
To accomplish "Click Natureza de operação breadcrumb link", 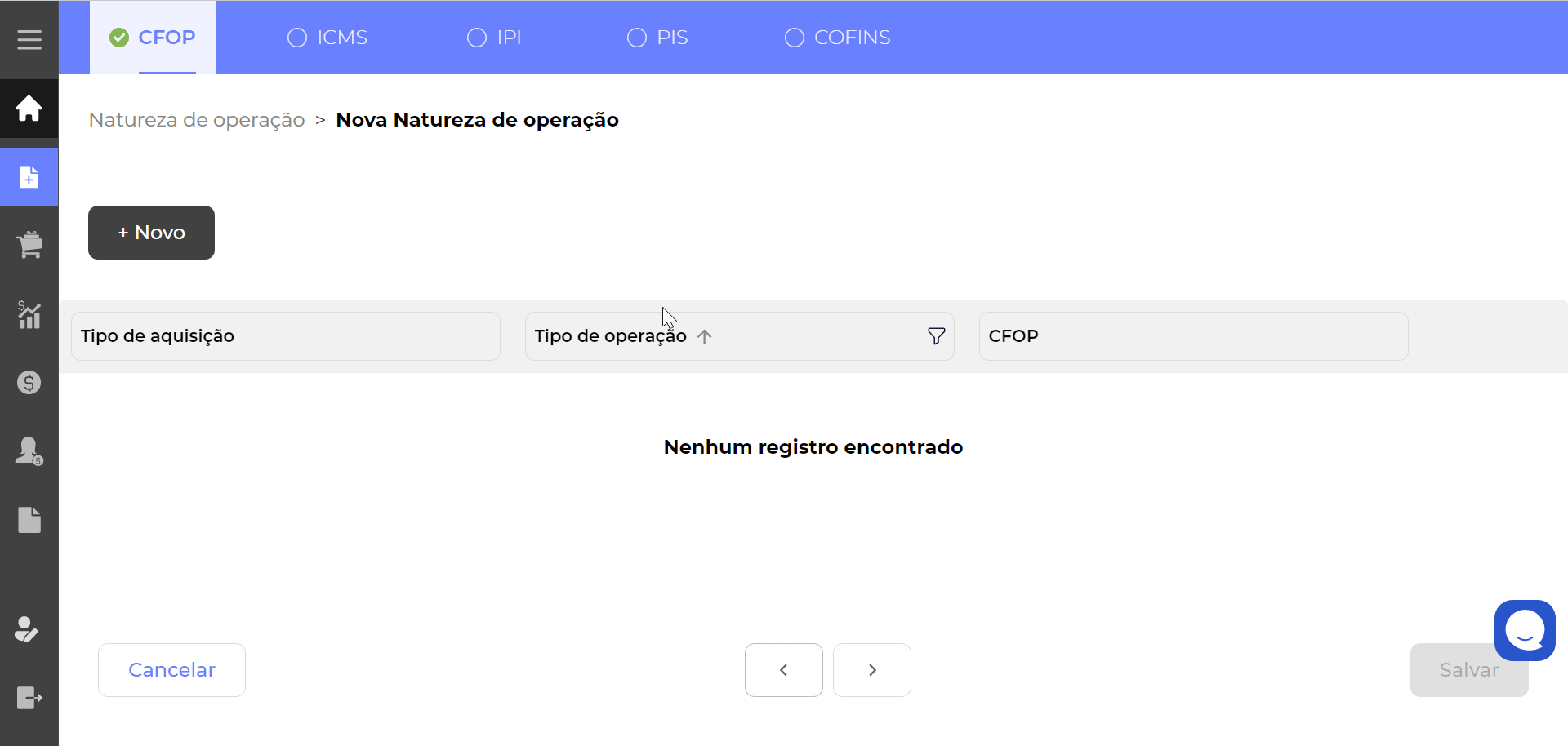I will [196, 120].
